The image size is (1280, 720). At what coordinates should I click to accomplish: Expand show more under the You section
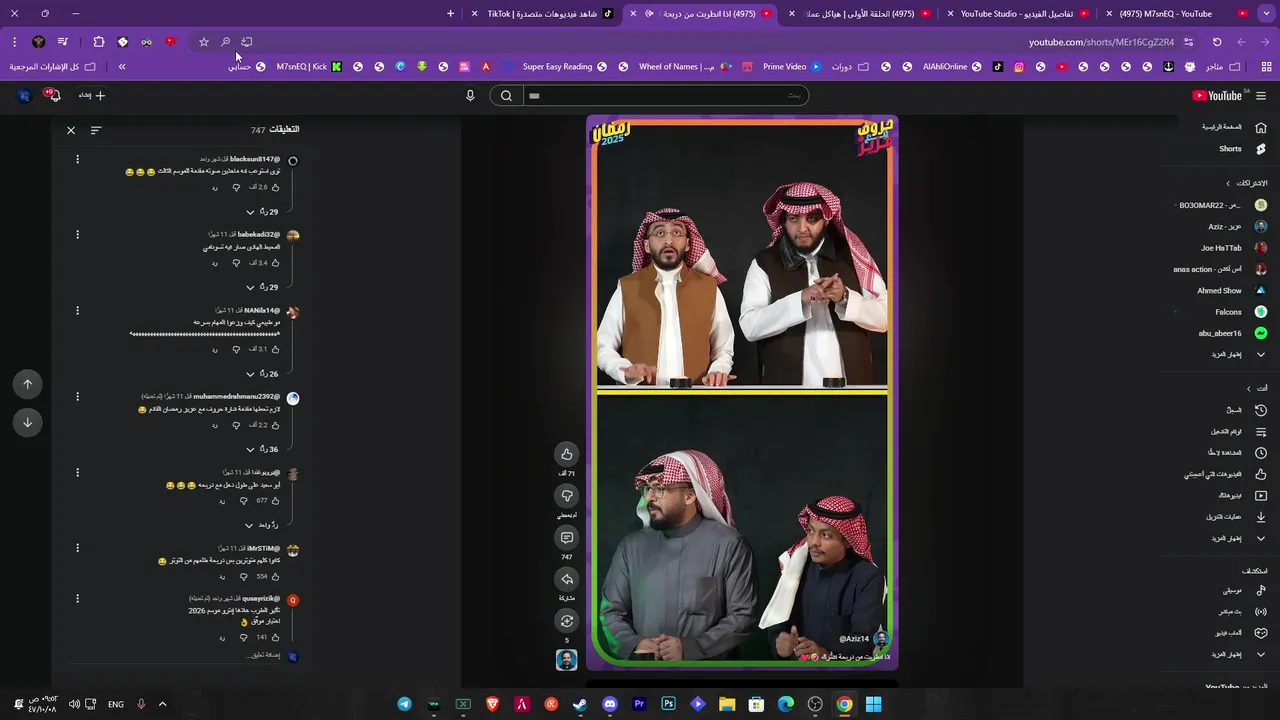click(1237, 538)
